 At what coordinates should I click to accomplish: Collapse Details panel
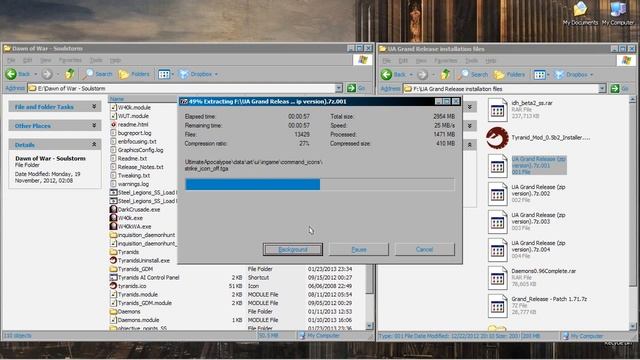click(x=94, y=144)
